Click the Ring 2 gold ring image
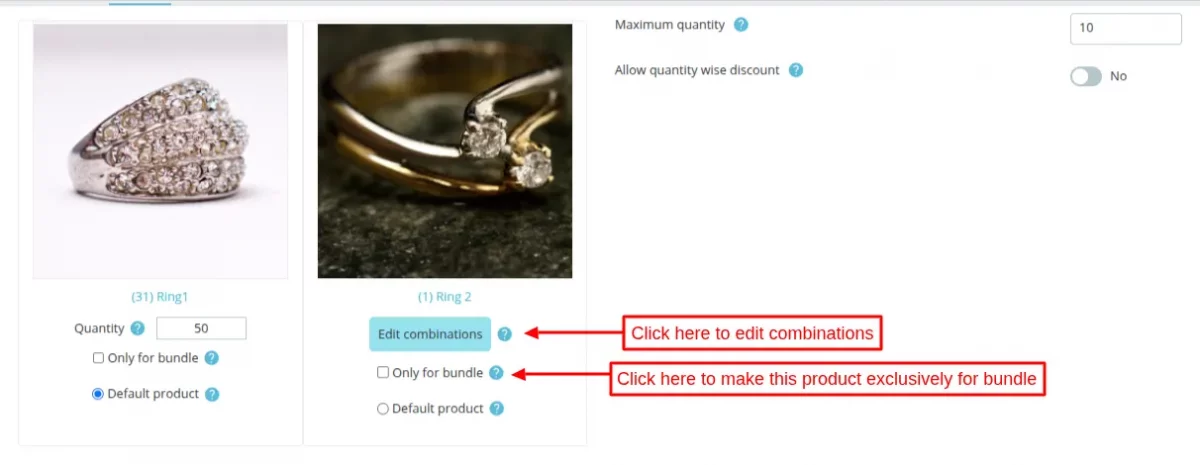 tap(445, 151)
